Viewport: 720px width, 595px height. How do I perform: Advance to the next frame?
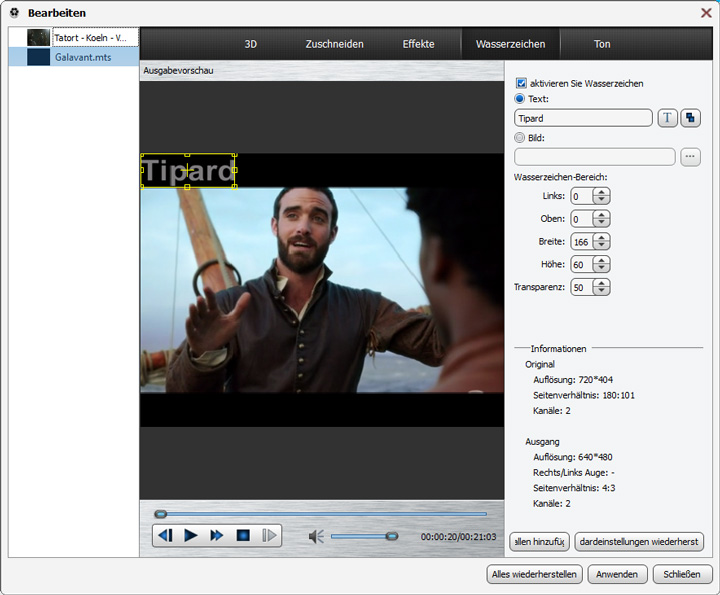(x=270, y=535)
